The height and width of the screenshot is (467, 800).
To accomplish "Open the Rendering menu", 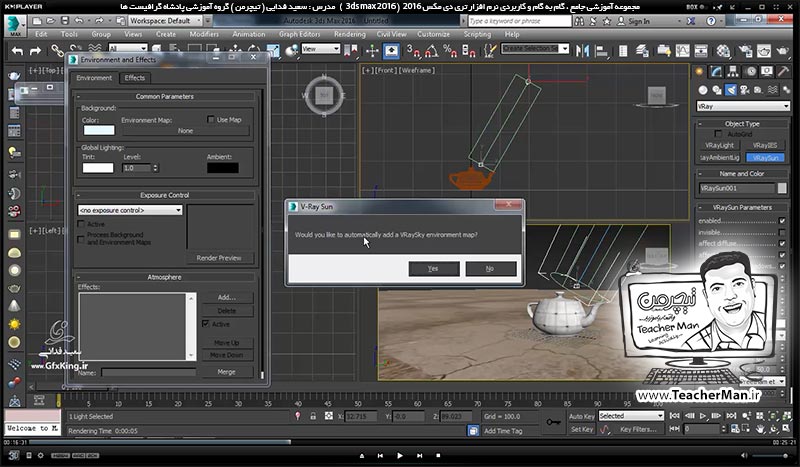I will 349,34.
